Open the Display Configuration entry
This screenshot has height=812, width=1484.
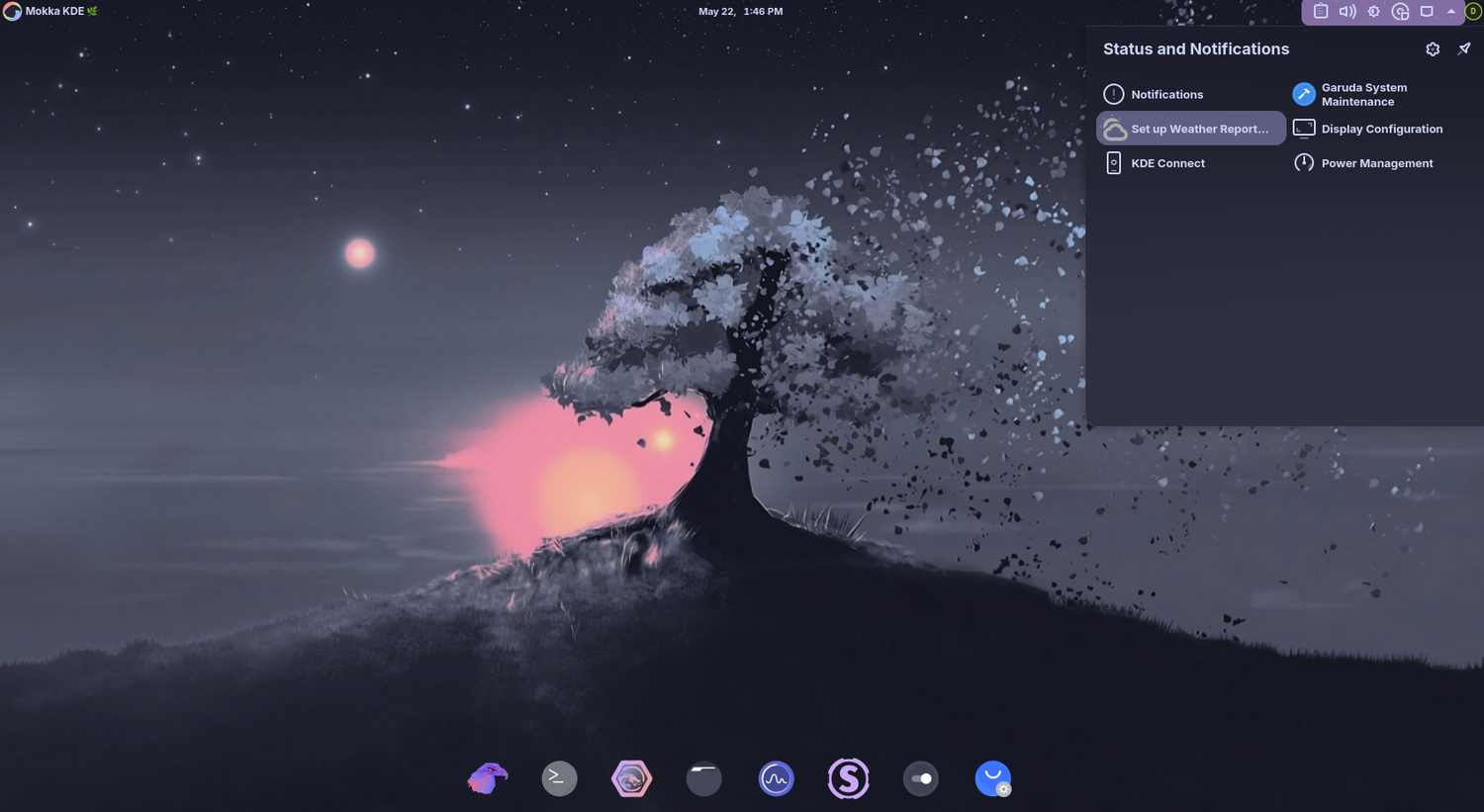(x=1381, y=129)
